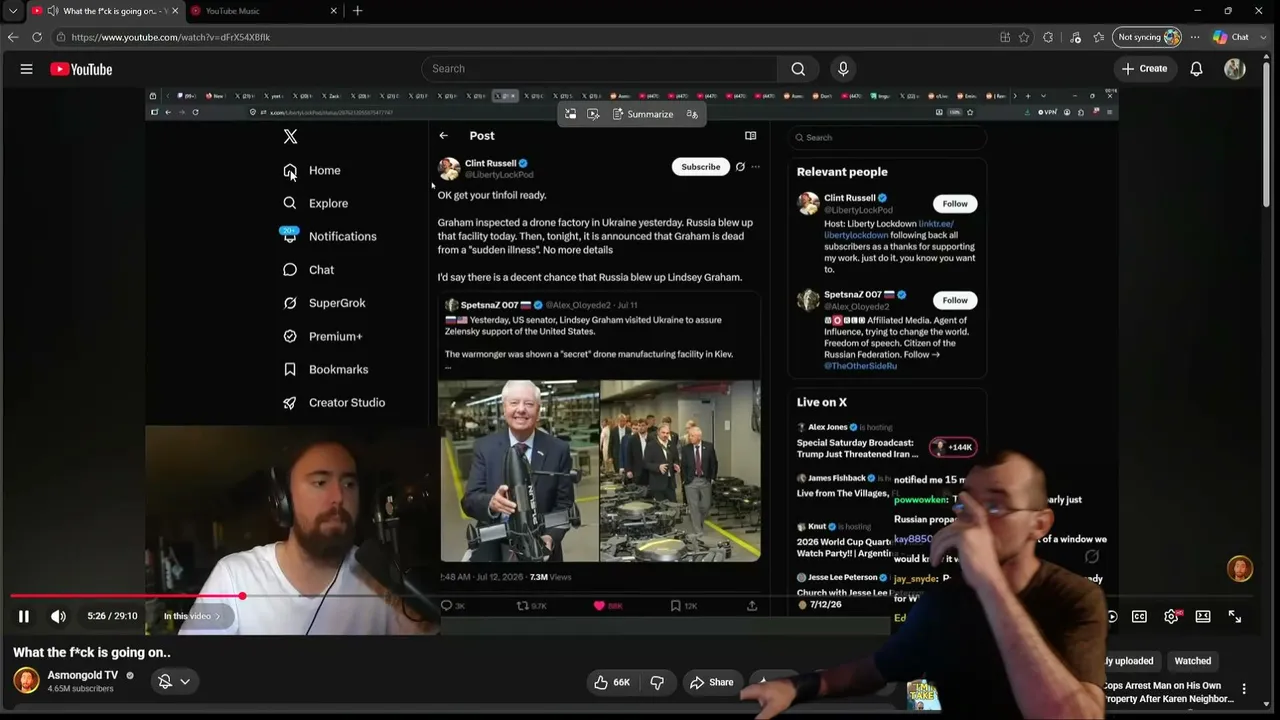The image size is (1280, 720).
Task: Open browser settings and more menu
Action: pos(1196,37)
